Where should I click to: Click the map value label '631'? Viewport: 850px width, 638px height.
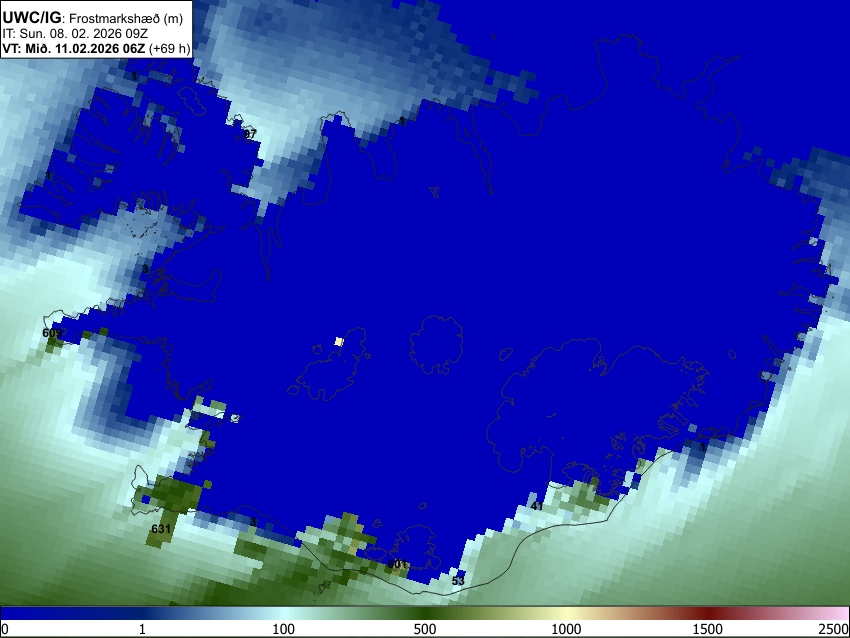[x=161, y=529]
